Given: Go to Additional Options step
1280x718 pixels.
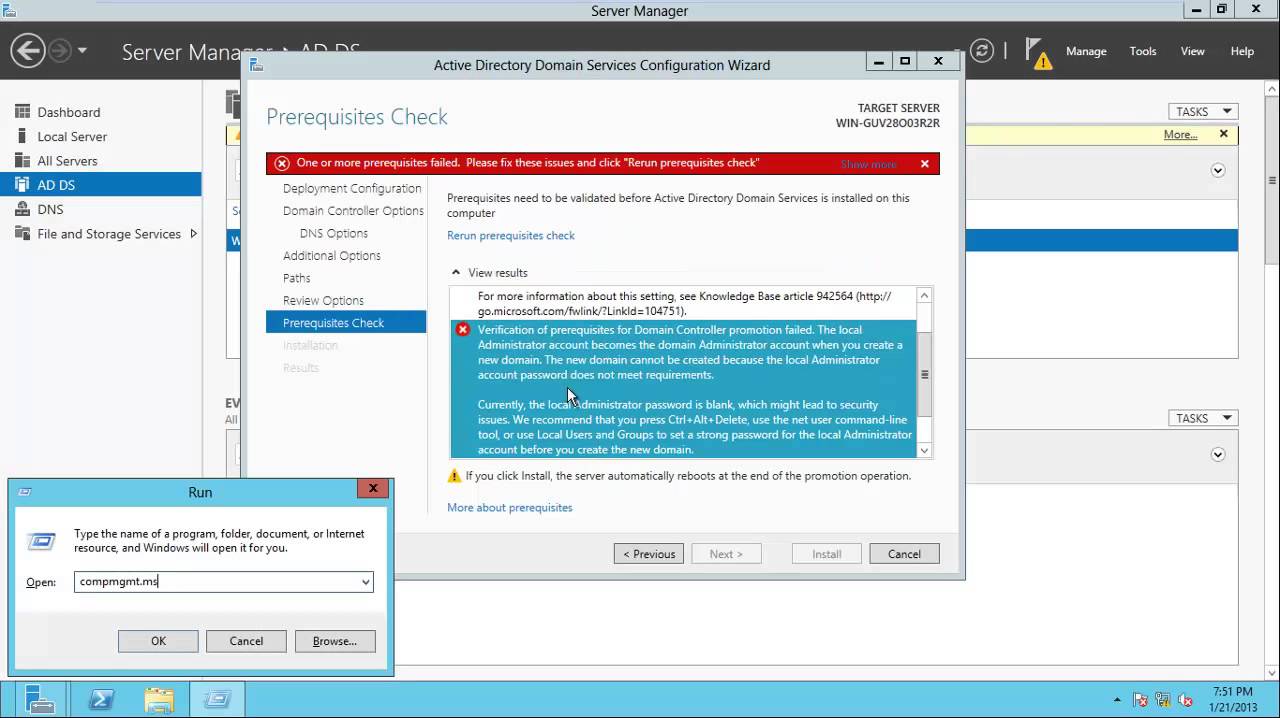Looking at the screenshot, I should (331, 256).
